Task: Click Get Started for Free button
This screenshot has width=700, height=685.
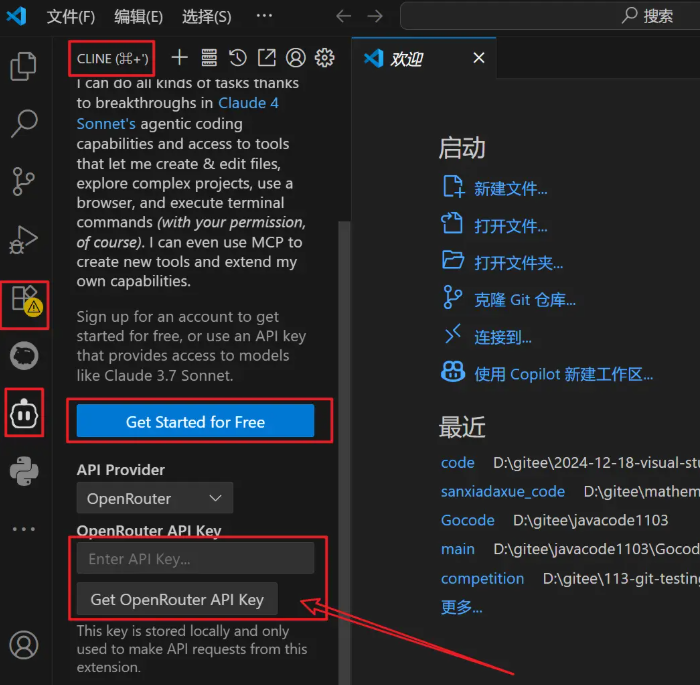Action: (x=195, y=421)
